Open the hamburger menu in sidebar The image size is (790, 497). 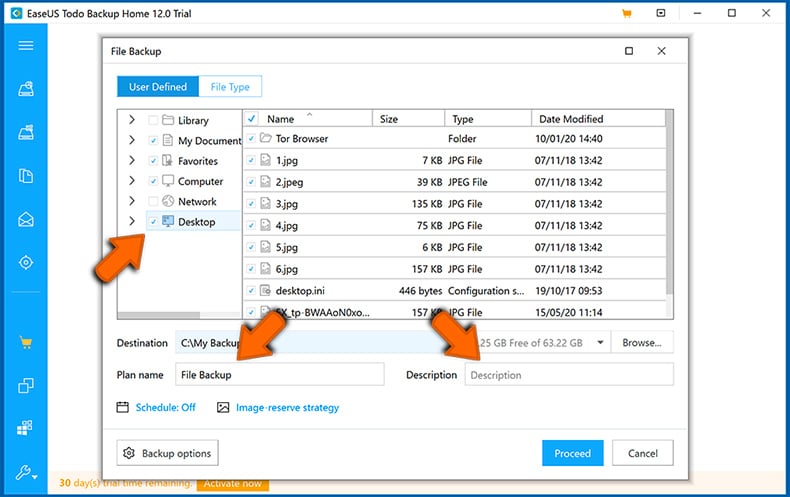click(26, 46)
